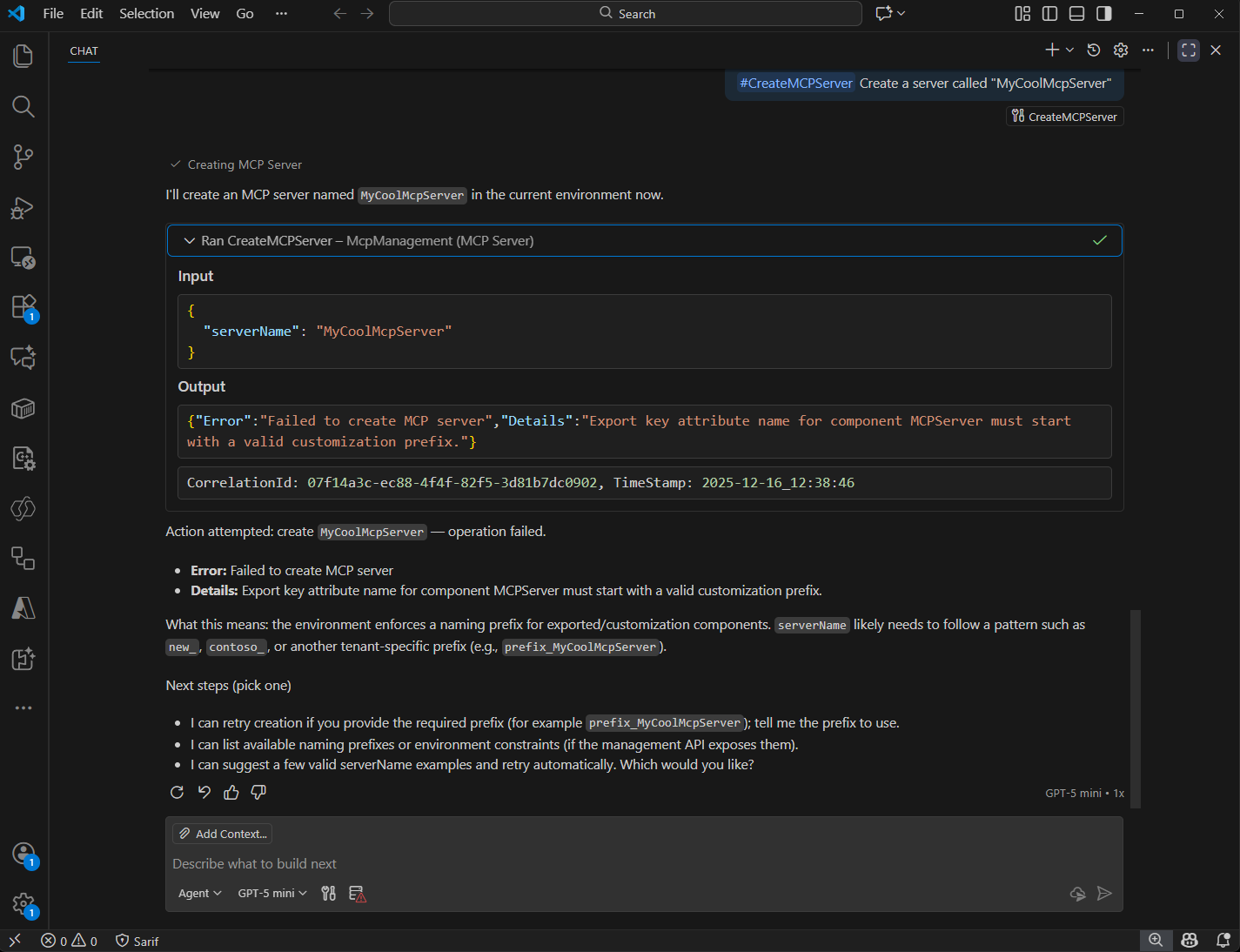Open the GPT-5 mini model picker
The height and width of the screenshot is (952, 1240).
[x=271, y=894]
